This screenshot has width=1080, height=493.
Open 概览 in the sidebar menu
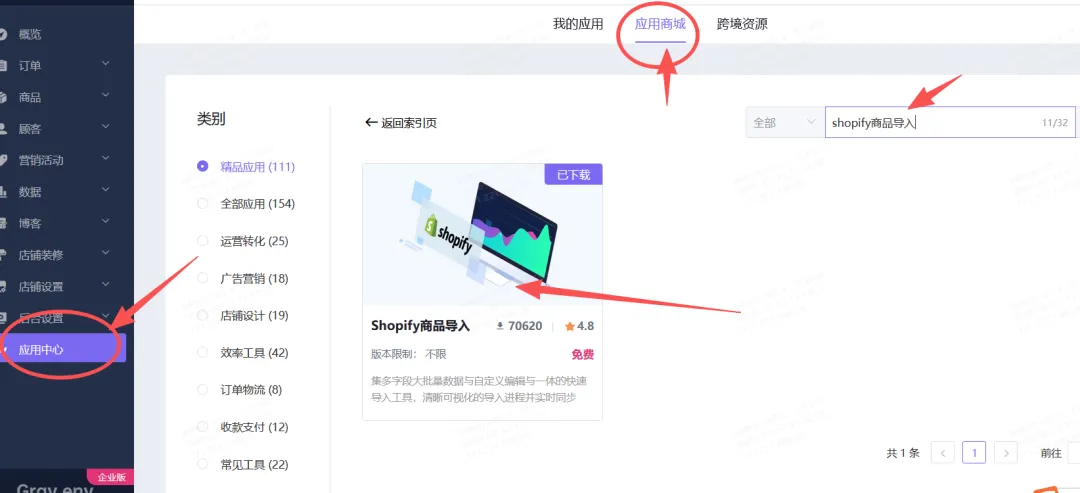[30, 34]
